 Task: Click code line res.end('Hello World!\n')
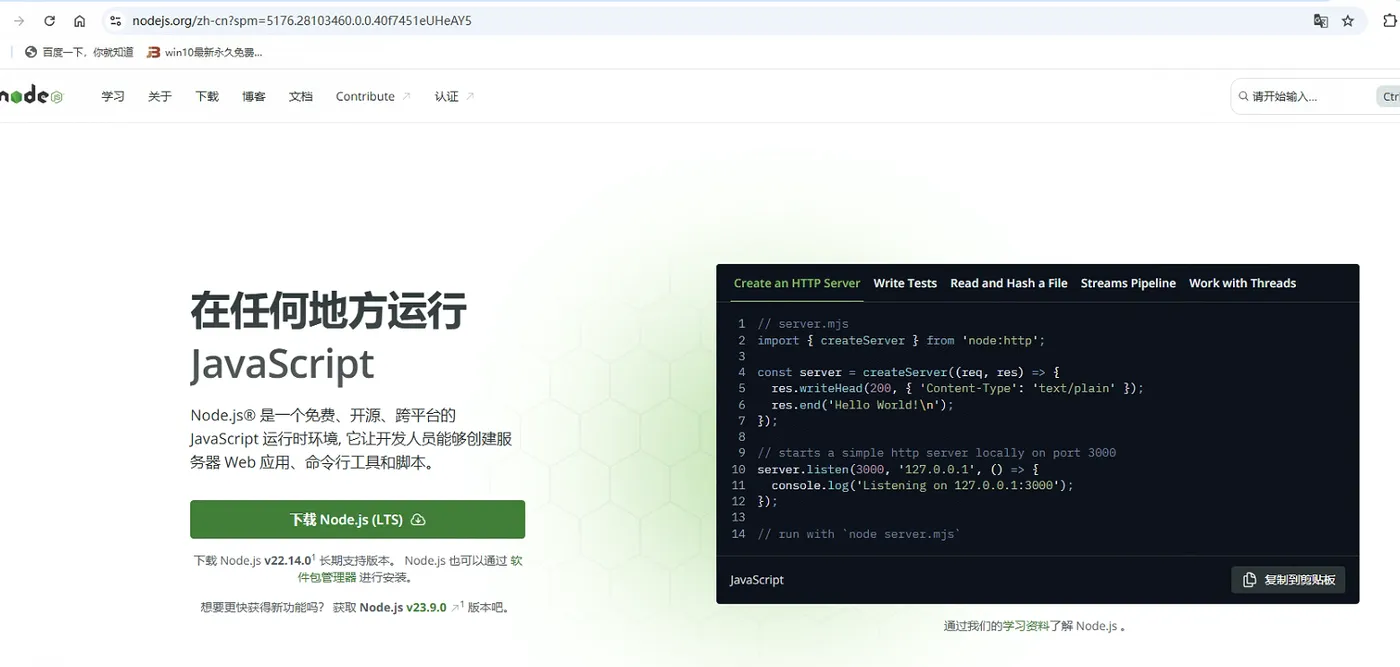[862, 405]
